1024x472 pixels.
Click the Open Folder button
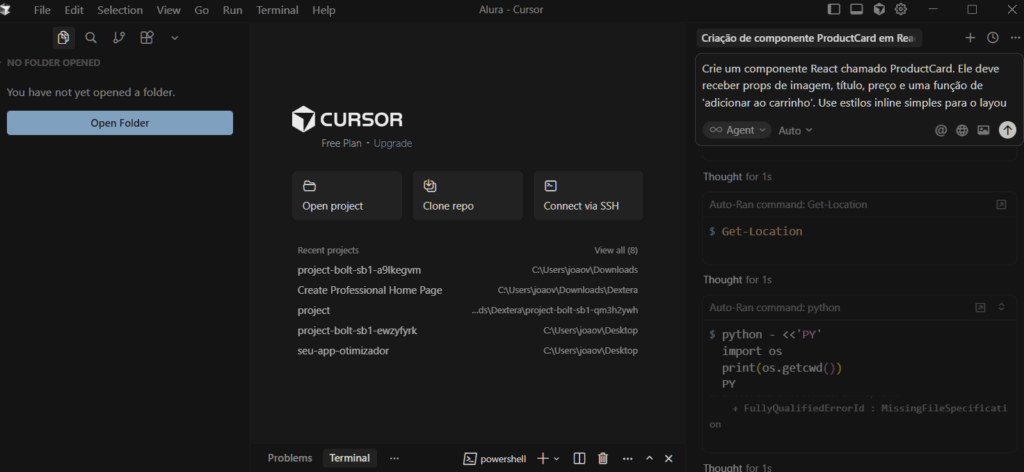(x=120, y=123)
